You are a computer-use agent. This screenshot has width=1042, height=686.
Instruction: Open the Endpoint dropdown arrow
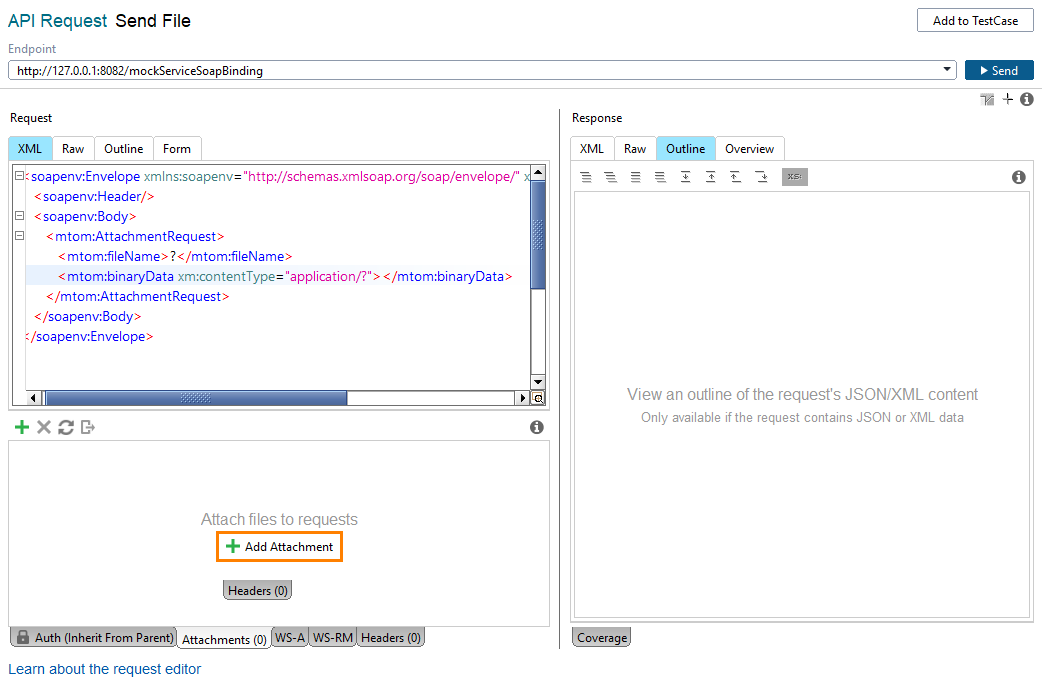[x=946, y=70]
